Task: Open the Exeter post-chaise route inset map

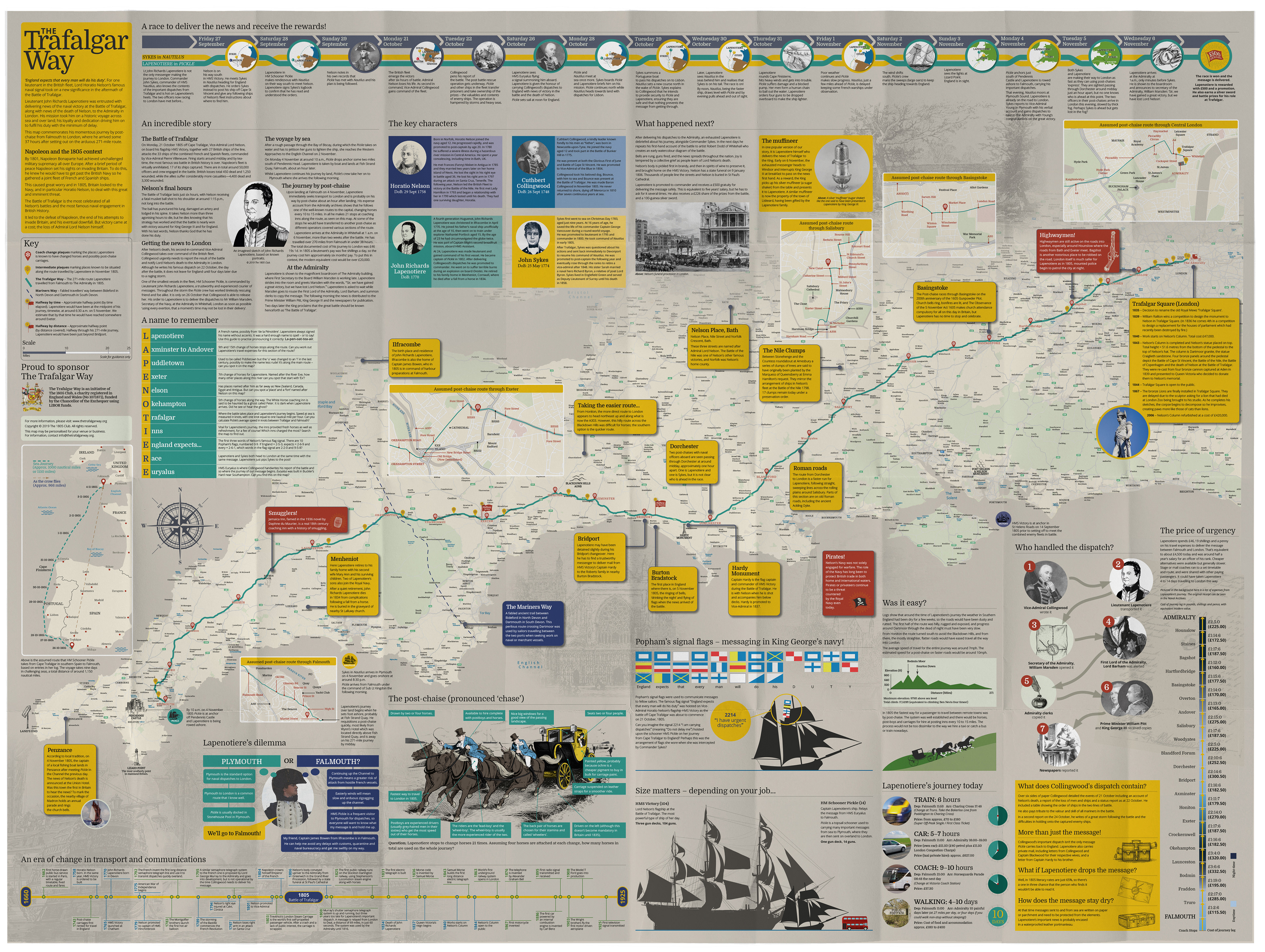Action: tap(476, 430)
